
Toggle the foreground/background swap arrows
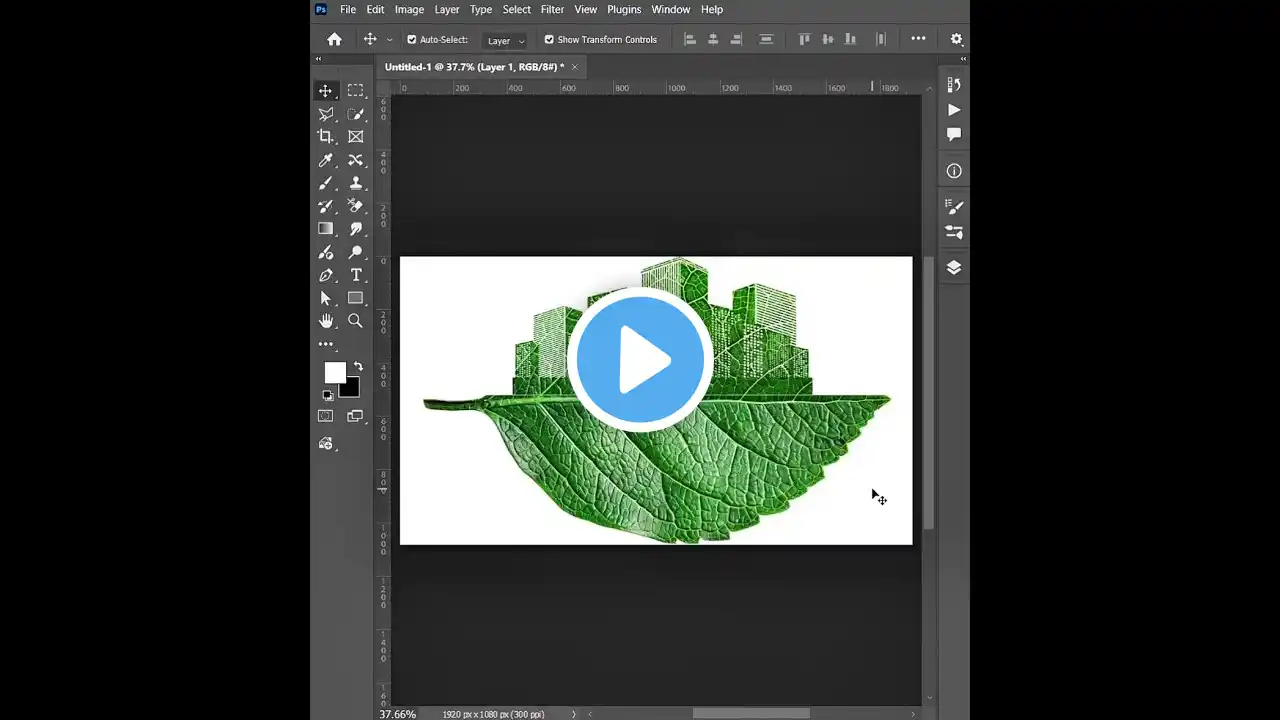point(358,366)
